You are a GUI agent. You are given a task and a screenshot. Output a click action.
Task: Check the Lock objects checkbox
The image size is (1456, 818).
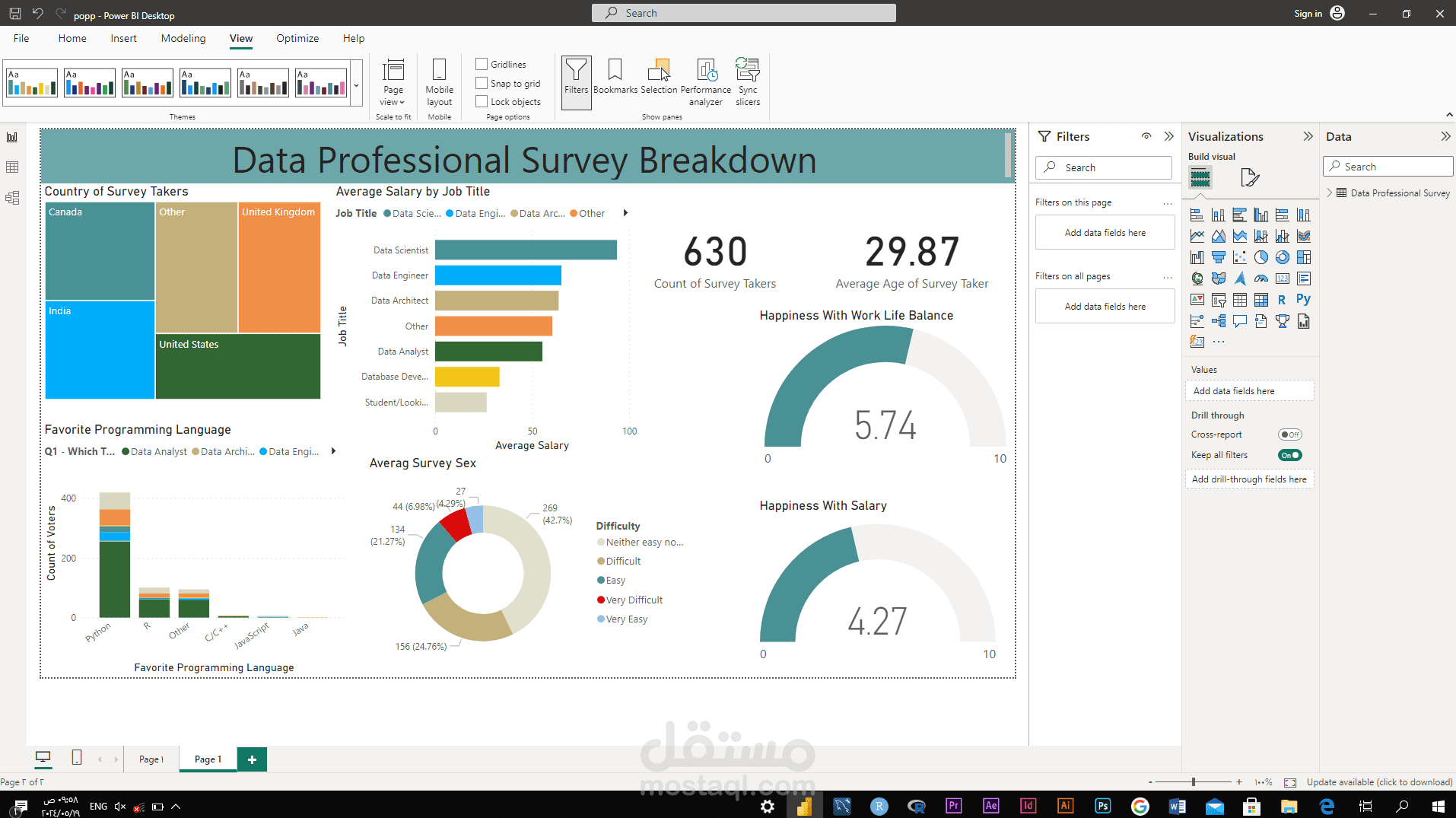pos(482,101)
